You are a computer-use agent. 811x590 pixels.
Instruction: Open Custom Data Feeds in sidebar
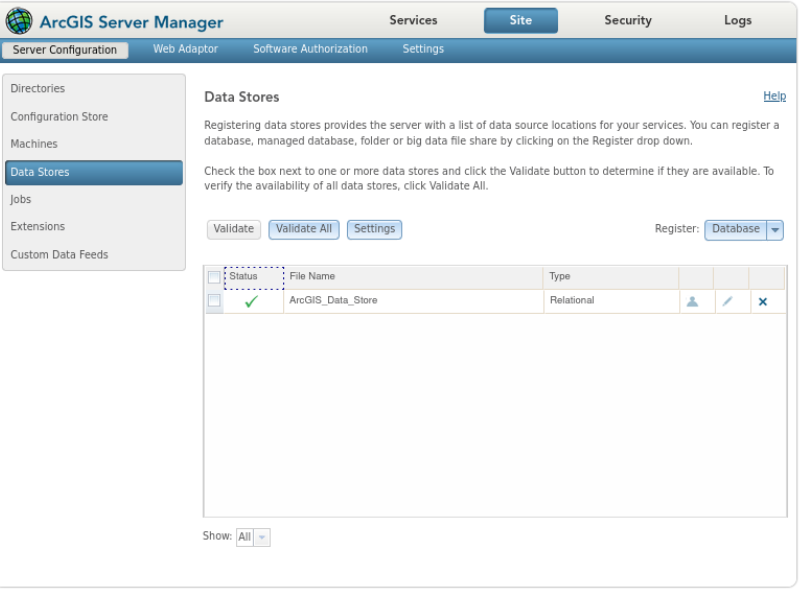point(59,255)
